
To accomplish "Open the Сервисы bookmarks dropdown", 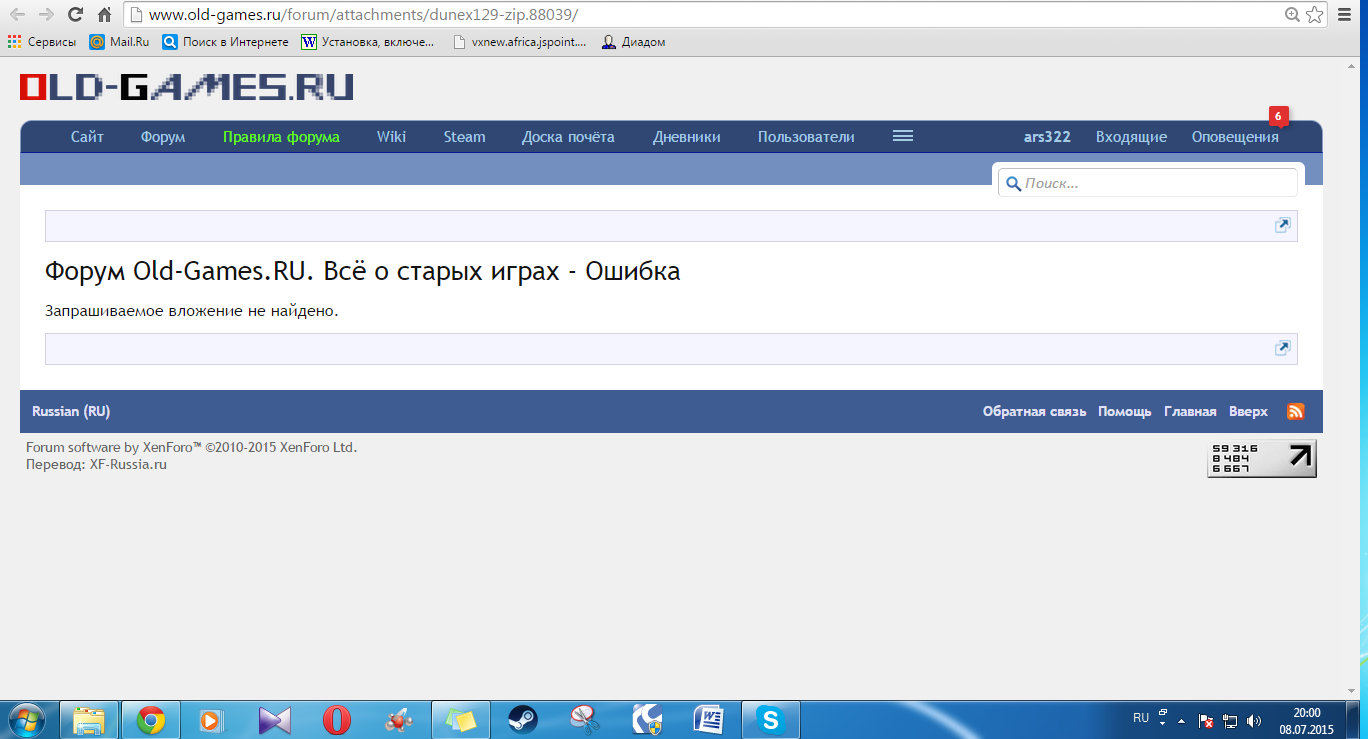I will click(44, 42).
